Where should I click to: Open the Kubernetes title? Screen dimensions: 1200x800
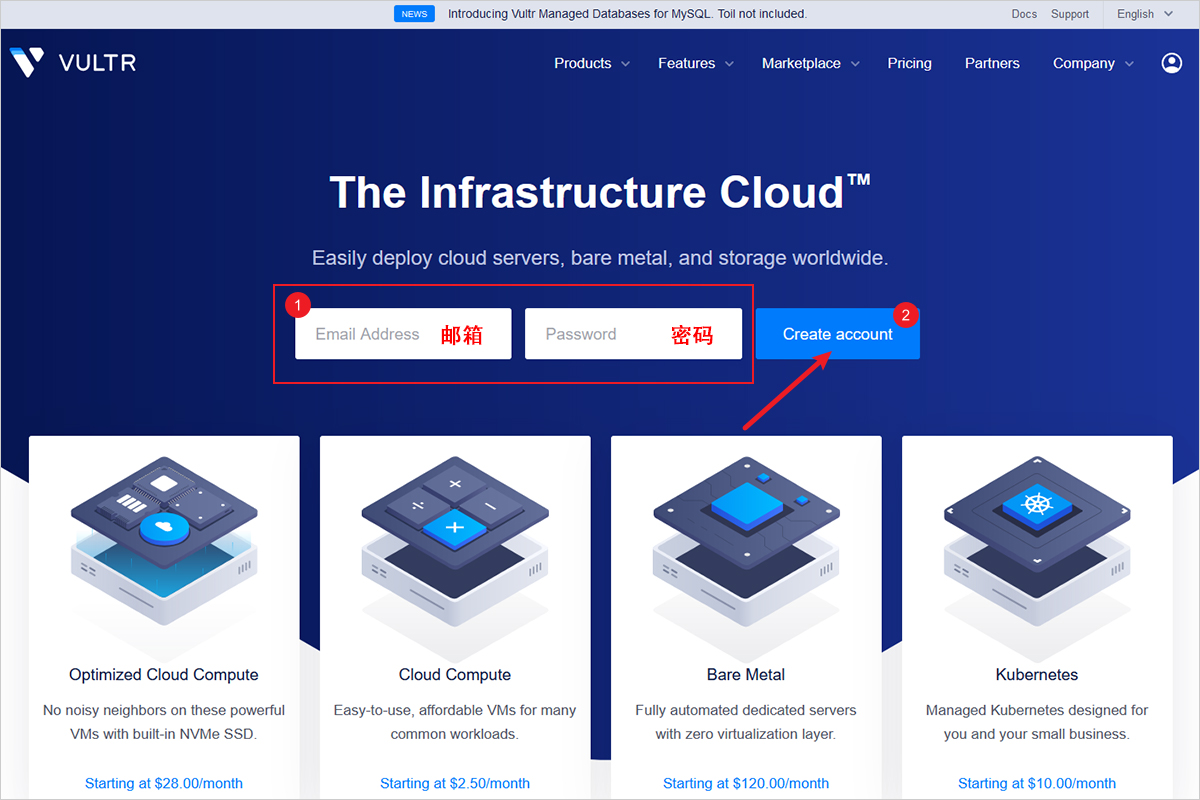(1037, 675)
